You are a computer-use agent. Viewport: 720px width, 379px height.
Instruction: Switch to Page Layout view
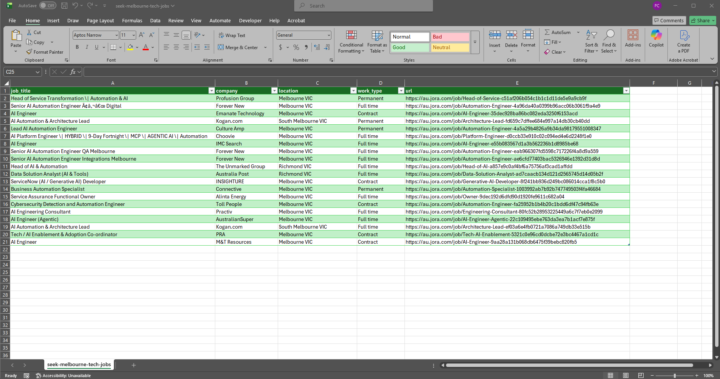pyautogui.click(x=625, y=375)
